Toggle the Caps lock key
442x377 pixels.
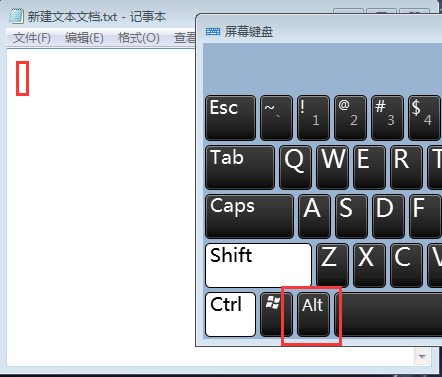click(x=250, y=216)
